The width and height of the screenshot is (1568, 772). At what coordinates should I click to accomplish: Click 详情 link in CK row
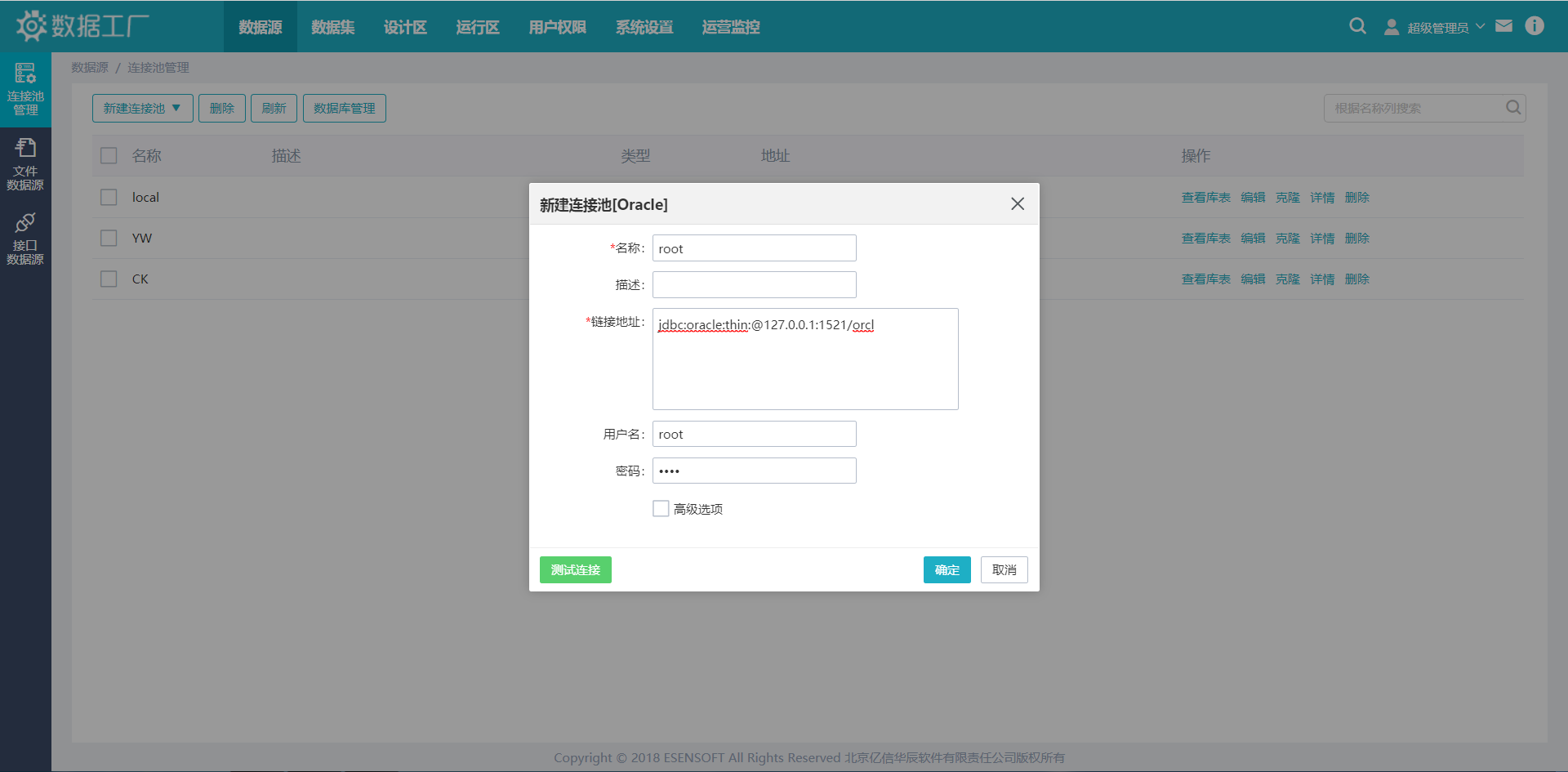pos(1322,279)
